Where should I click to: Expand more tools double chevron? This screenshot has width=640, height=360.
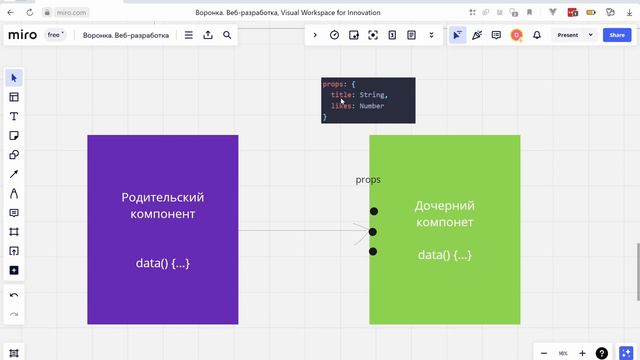(x=431, y=35)
